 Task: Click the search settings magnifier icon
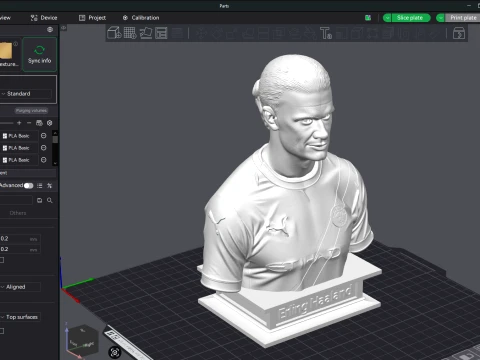(50, 200)
